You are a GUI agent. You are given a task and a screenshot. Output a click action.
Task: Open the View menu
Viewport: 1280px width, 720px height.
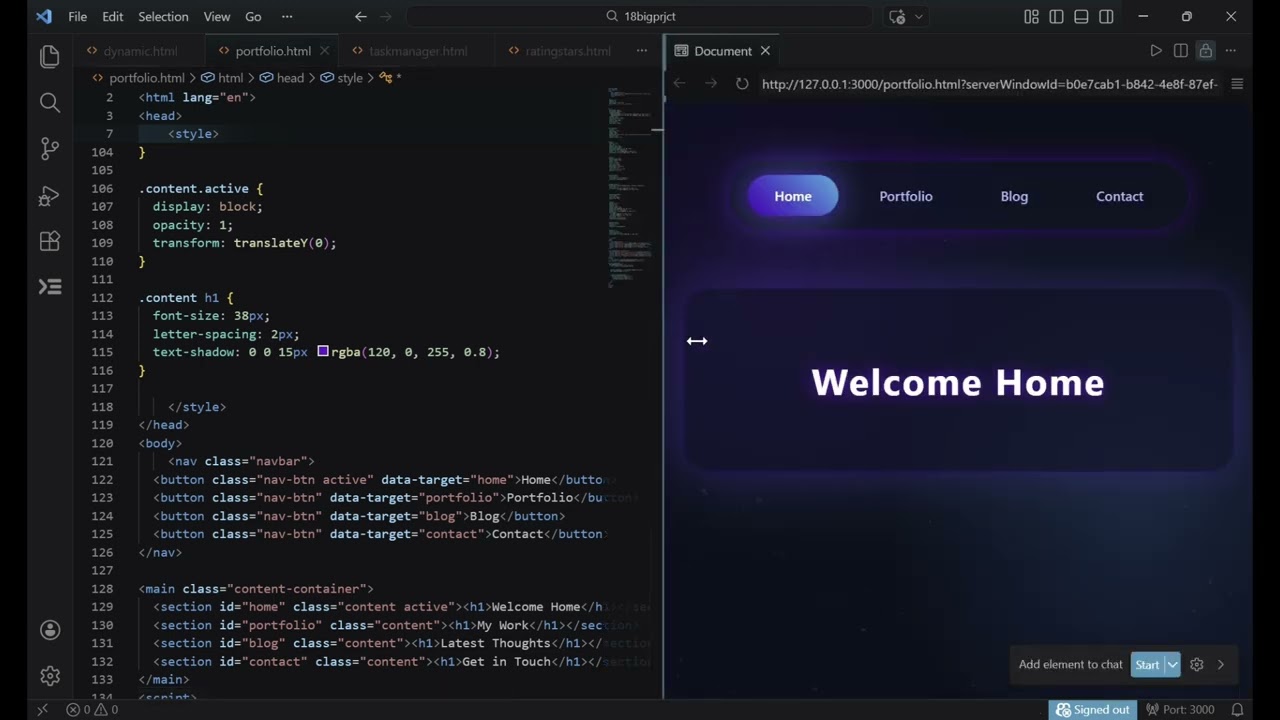click(x=217, y=16)
